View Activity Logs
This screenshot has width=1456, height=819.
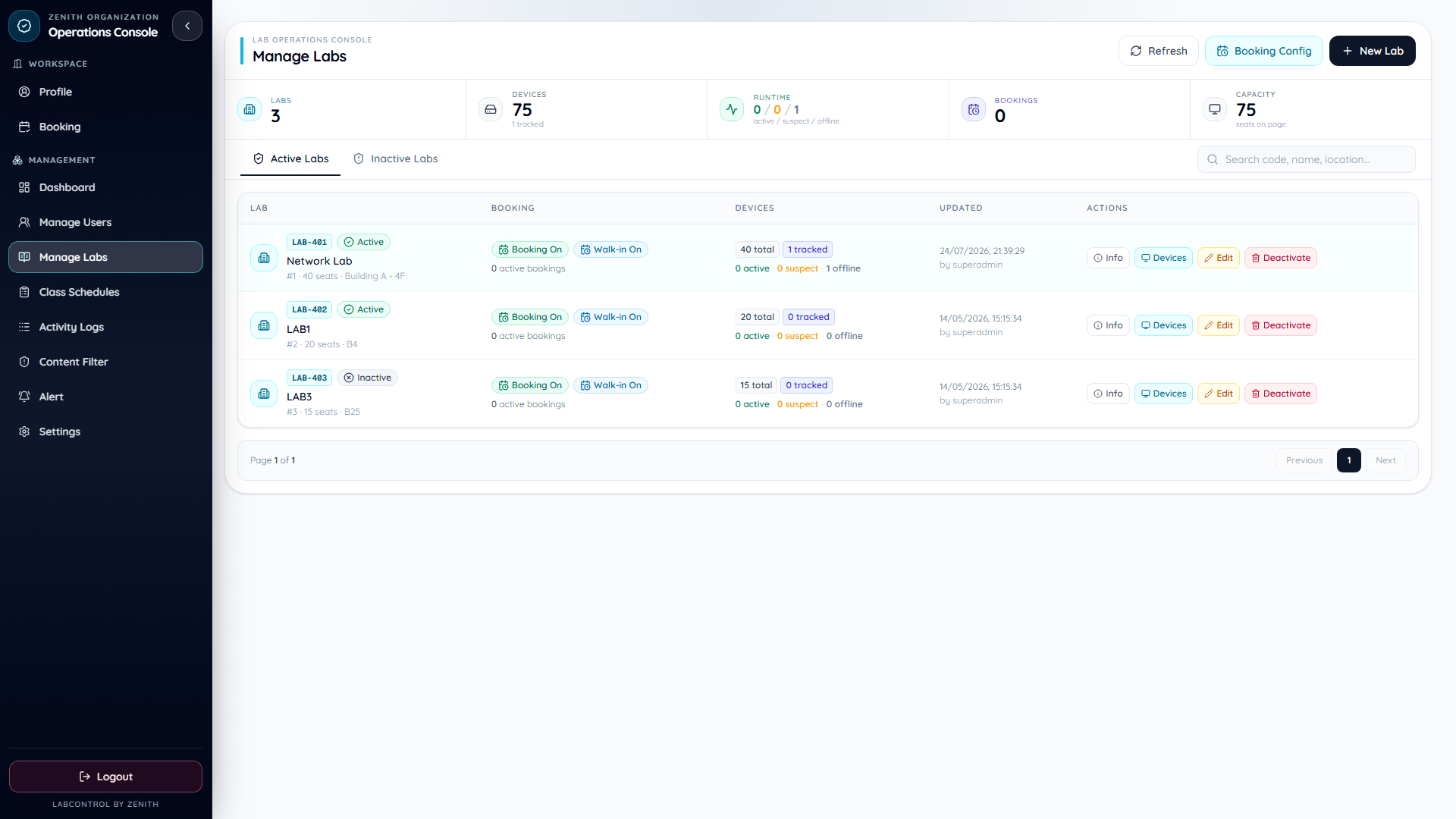coord(105,327)
